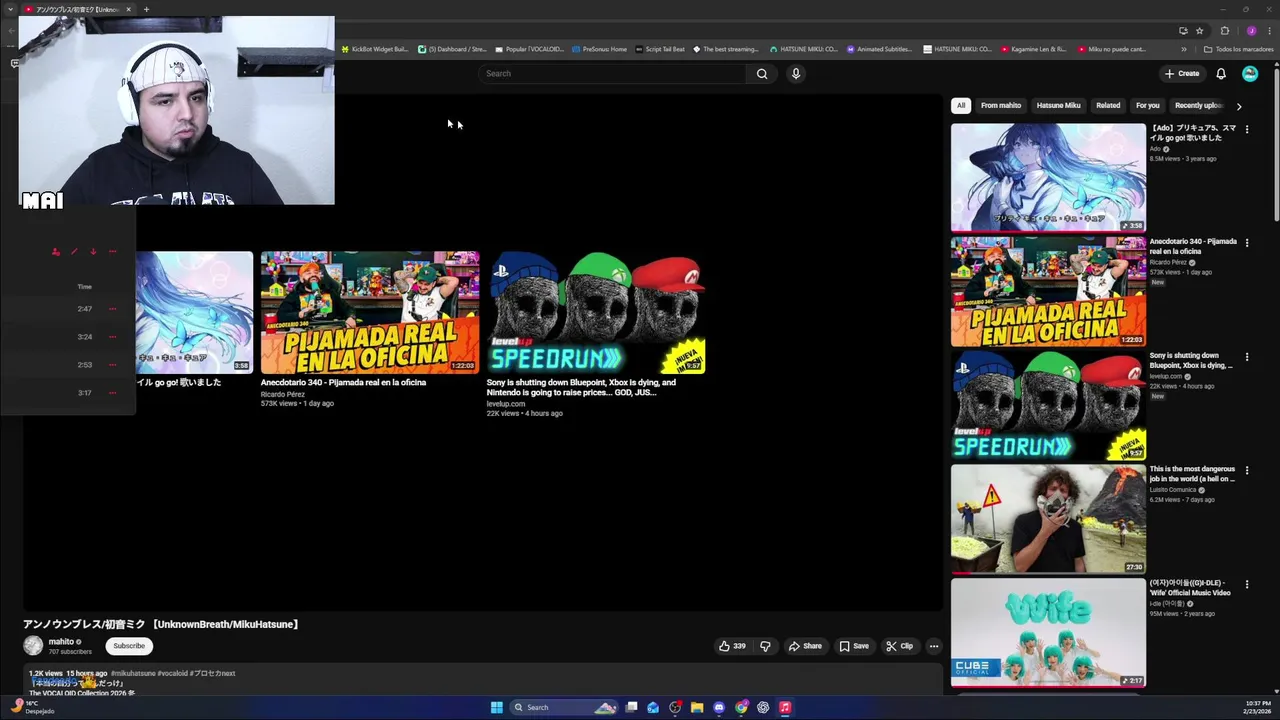Select the 'For you' filter chip
Screen dimensions: 1280x720
[1147, 105]
